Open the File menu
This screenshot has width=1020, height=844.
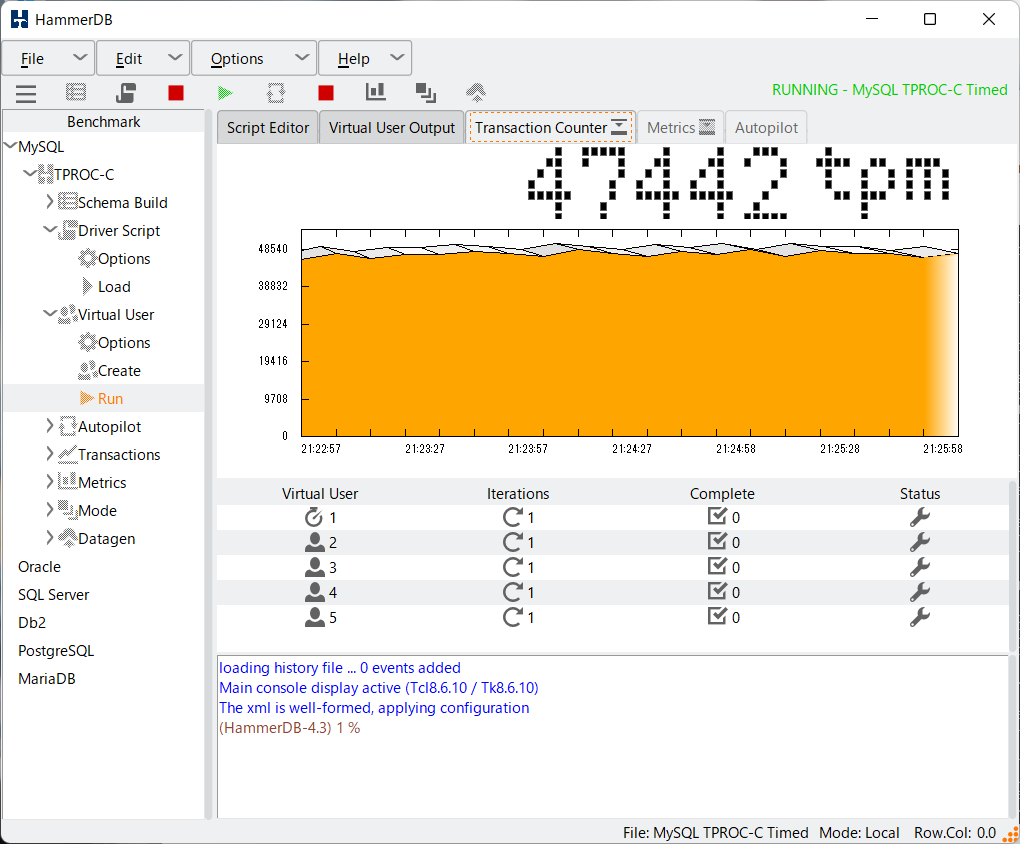click(x=49, y=59)
